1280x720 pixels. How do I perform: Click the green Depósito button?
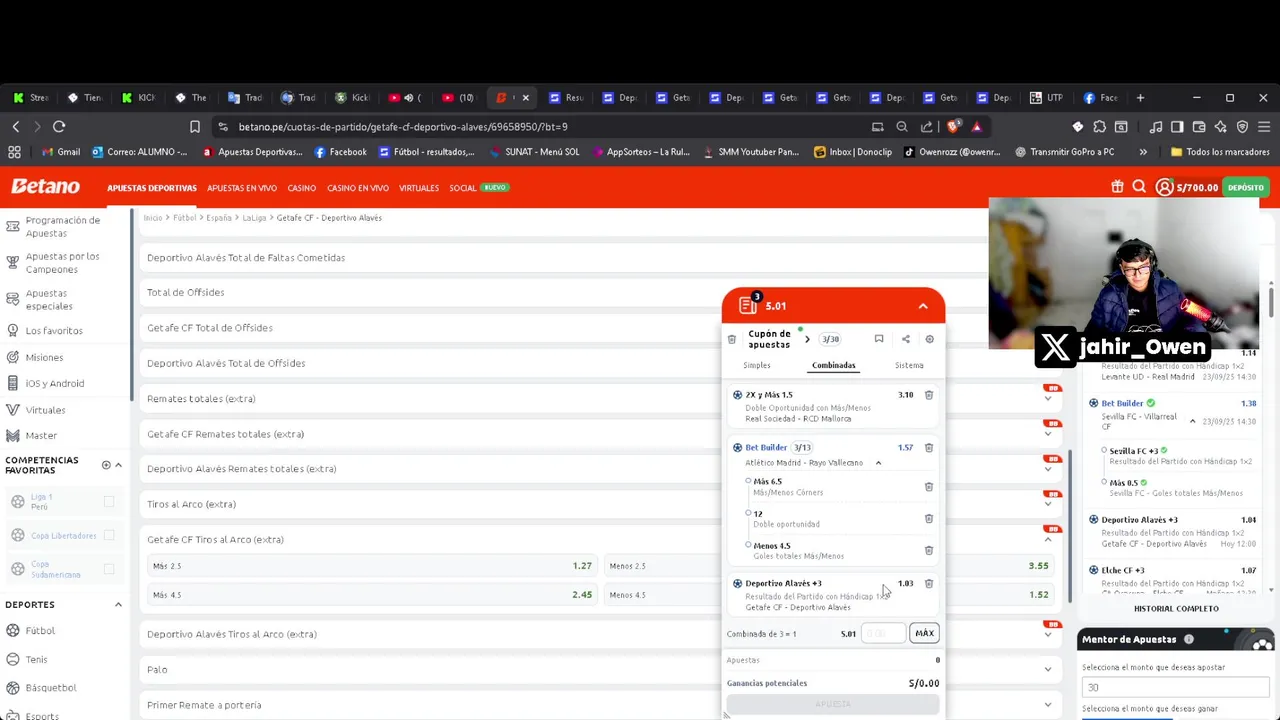pyautogui.click(x=1246, y=187)
